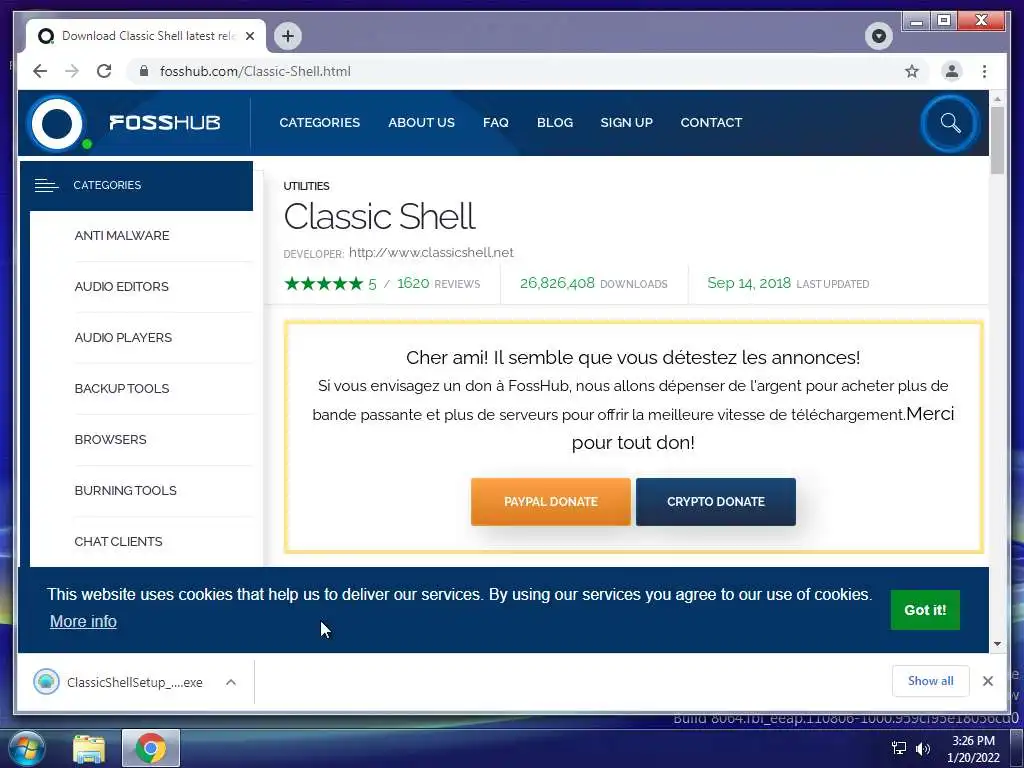The height and width of the screenshot is (768, 1024).
Task: Click the browser forward arrow
Action: (x=72, y=71)
